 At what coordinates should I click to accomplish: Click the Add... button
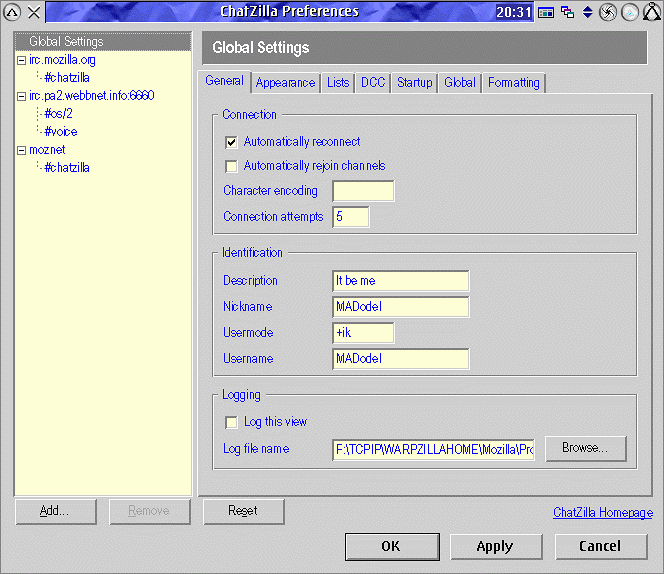tap(56, 511)
